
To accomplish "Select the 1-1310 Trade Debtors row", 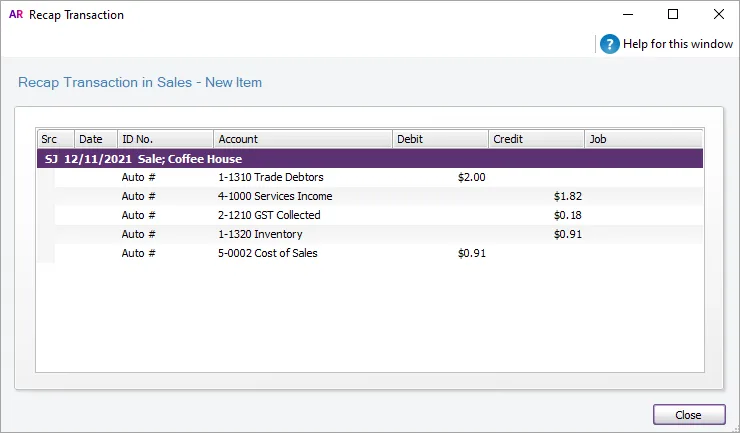I will pos(271,178).
